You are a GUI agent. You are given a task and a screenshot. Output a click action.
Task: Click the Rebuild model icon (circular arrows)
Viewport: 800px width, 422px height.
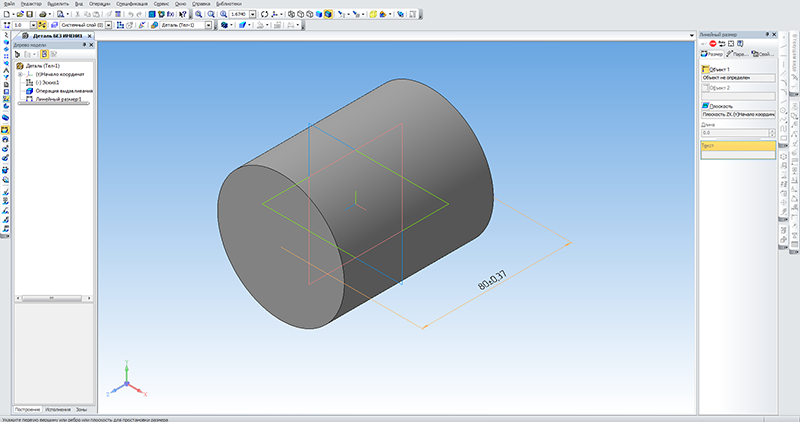pyautogui.click(x=264, y=14)
